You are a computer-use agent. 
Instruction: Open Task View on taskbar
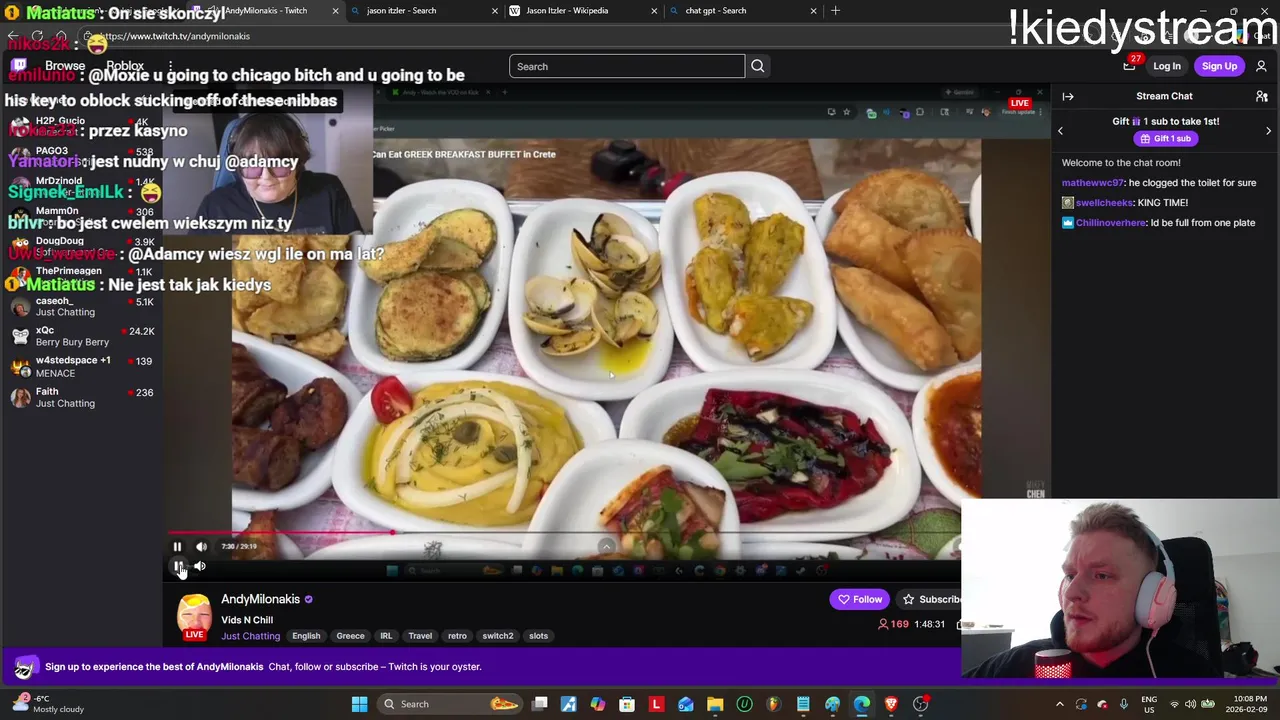pyautogui.click(x=540, y=704)
